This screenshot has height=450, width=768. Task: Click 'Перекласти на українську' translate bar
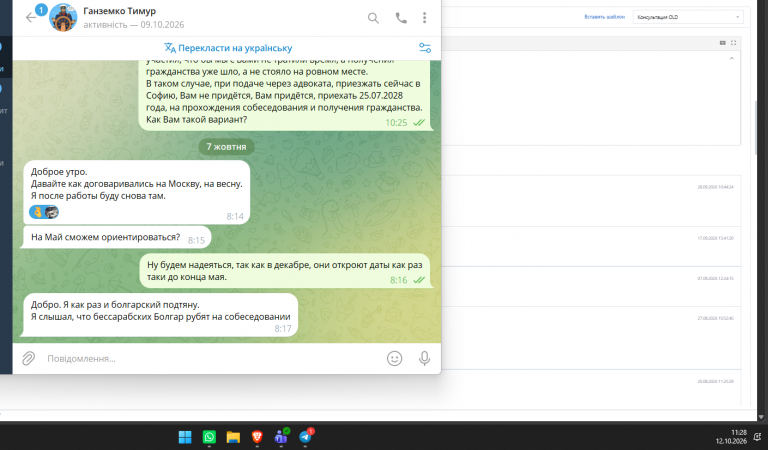(228, 48)
